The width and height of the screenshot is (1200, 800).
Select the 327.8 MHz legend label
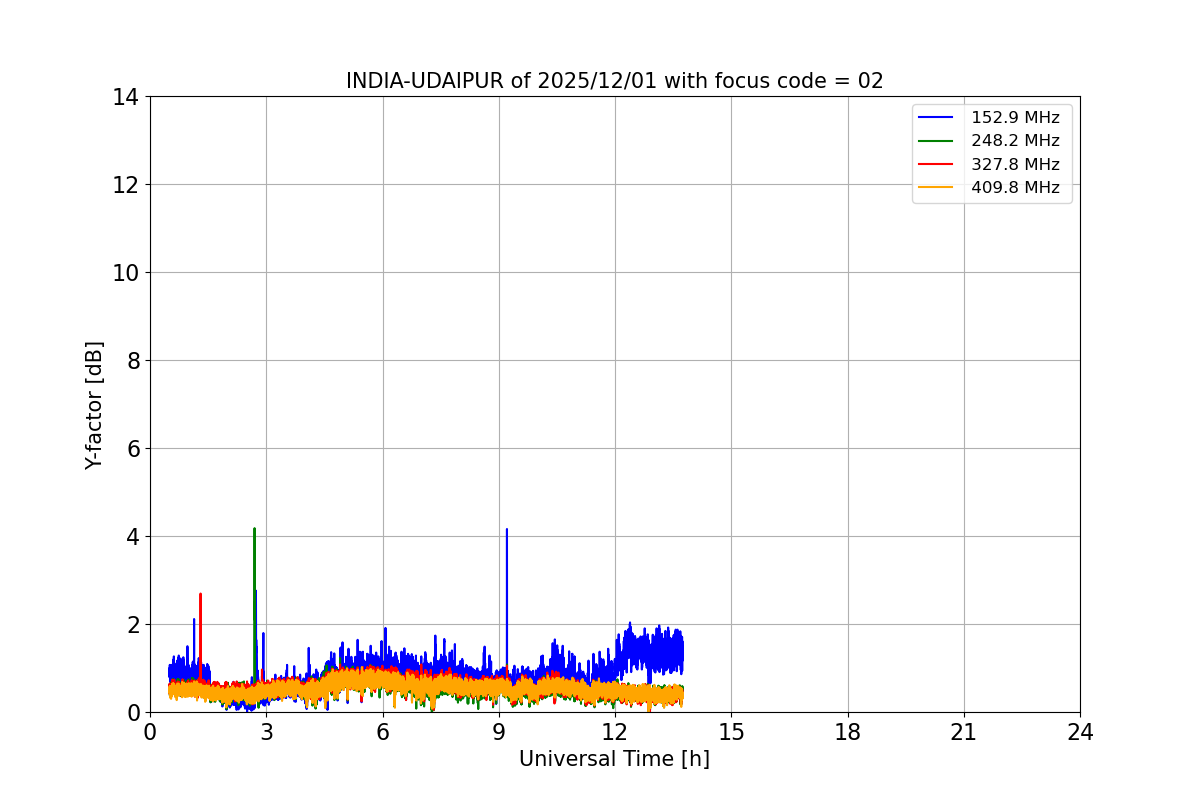pyautogui.click(x=1015, y=164)
